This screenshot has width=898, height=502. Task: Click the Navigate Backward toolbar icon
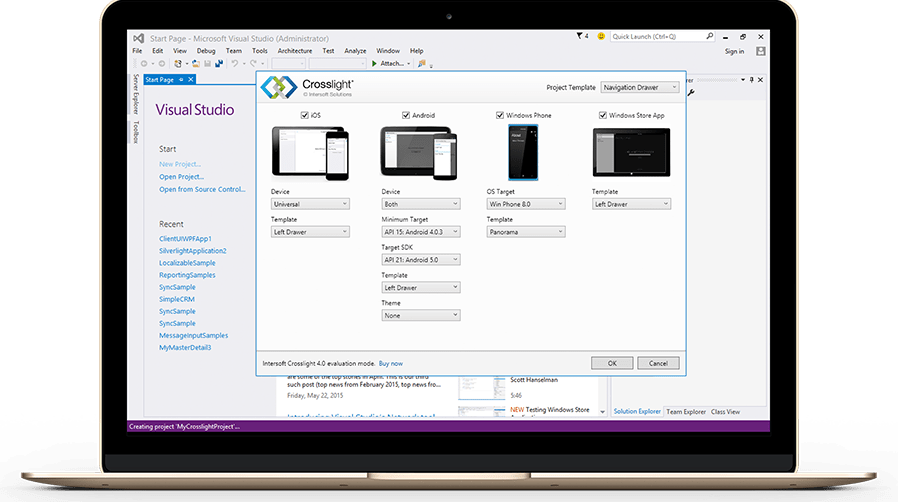pos(144,64)
